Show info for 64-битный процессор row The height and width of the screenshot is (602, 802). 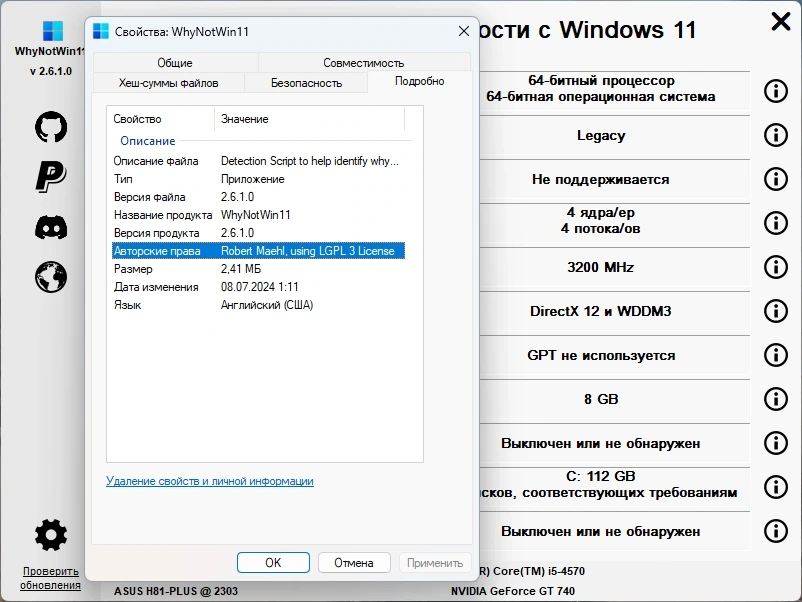(775, 91)
